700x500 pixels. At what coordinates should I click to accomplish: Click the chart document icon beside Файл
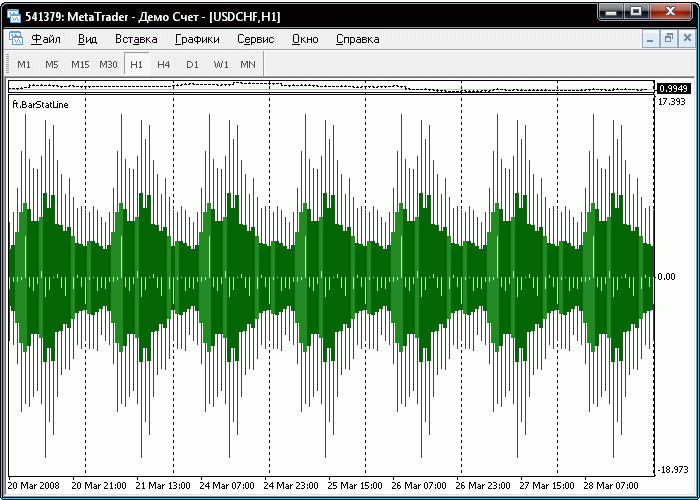tap(16, 39)
